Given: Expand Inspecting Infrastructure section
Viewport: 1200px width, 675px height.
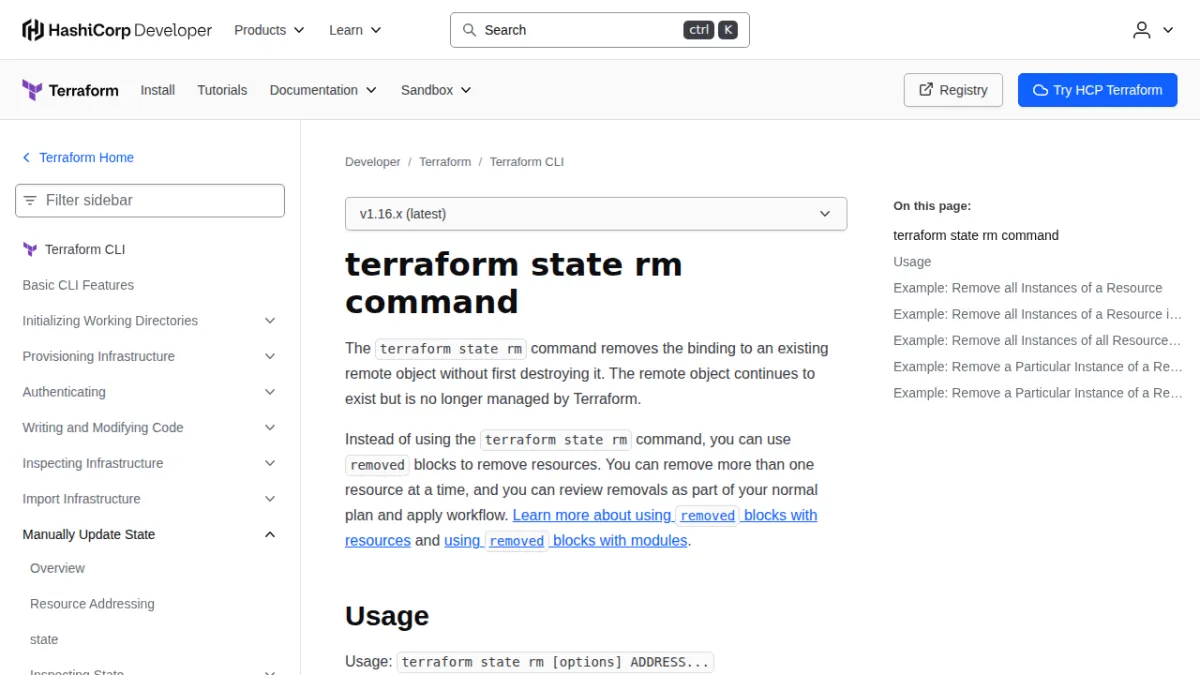Looking at the screenshot, I should [x=150, y=464].
